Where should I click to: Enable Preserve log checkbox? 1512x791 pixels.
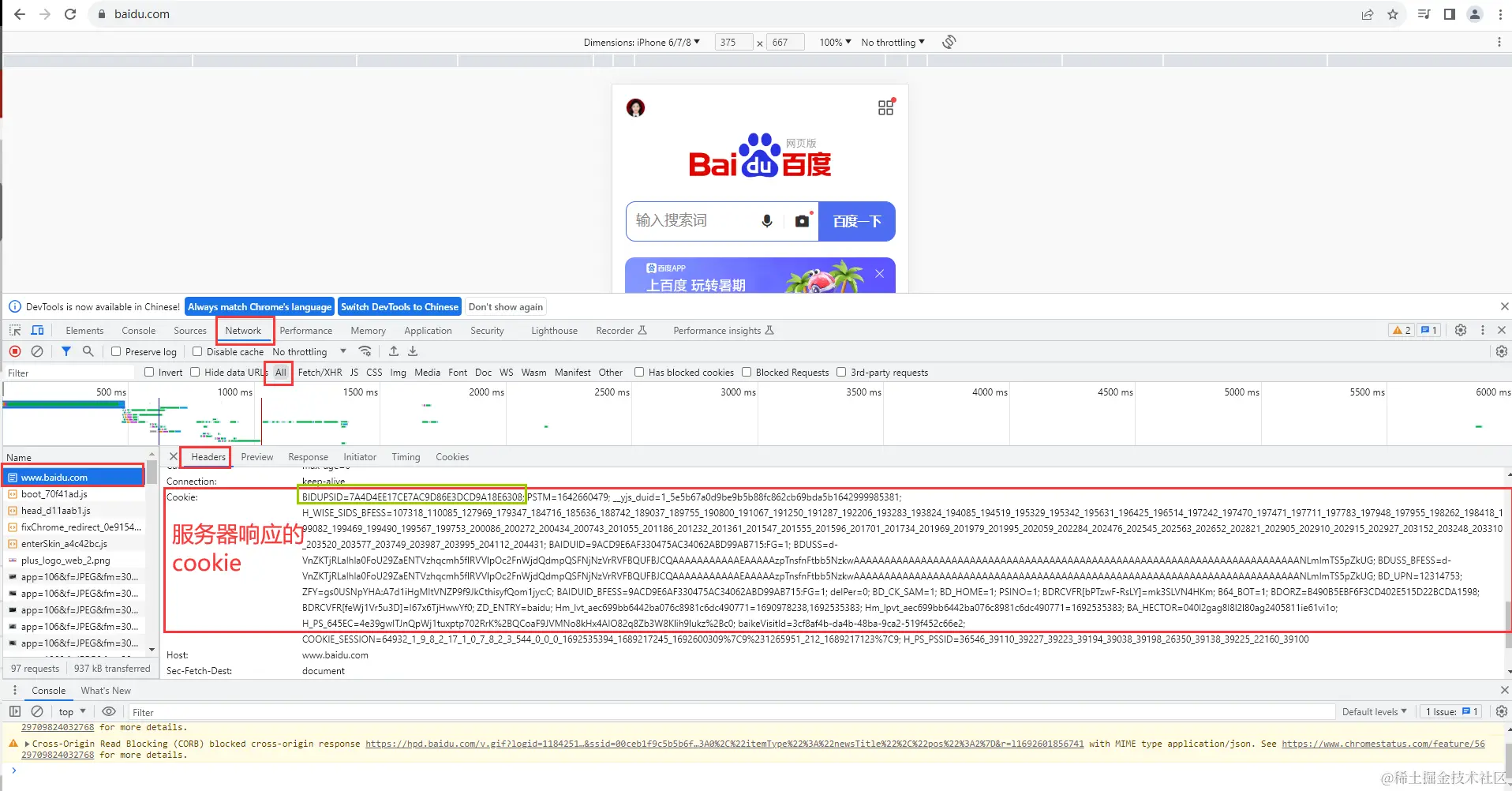pyautogui.click(x=116, y=351)
